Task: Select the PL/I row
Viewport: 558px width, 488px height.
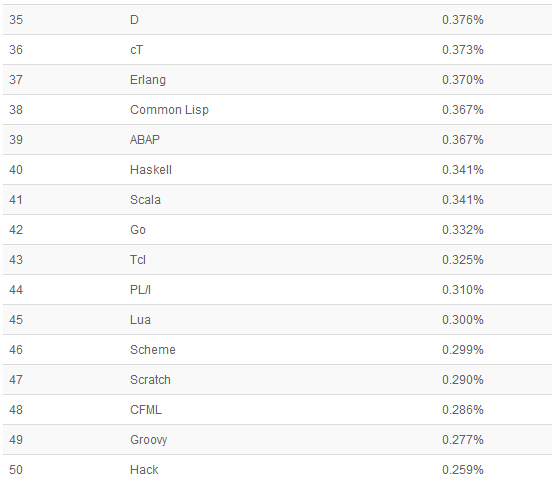Action: point(277,290)
